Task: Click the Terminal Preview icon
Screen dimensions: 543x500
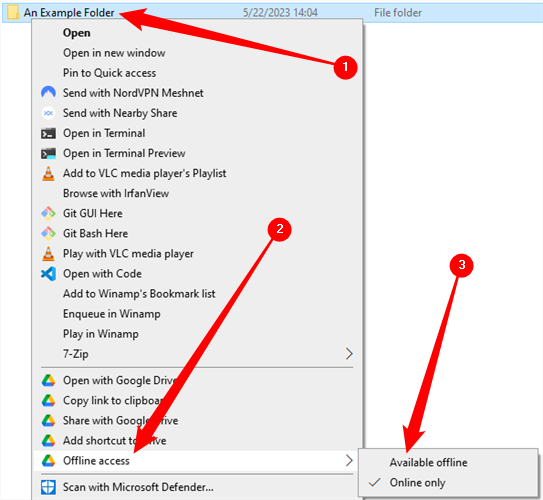Action: 48,153
